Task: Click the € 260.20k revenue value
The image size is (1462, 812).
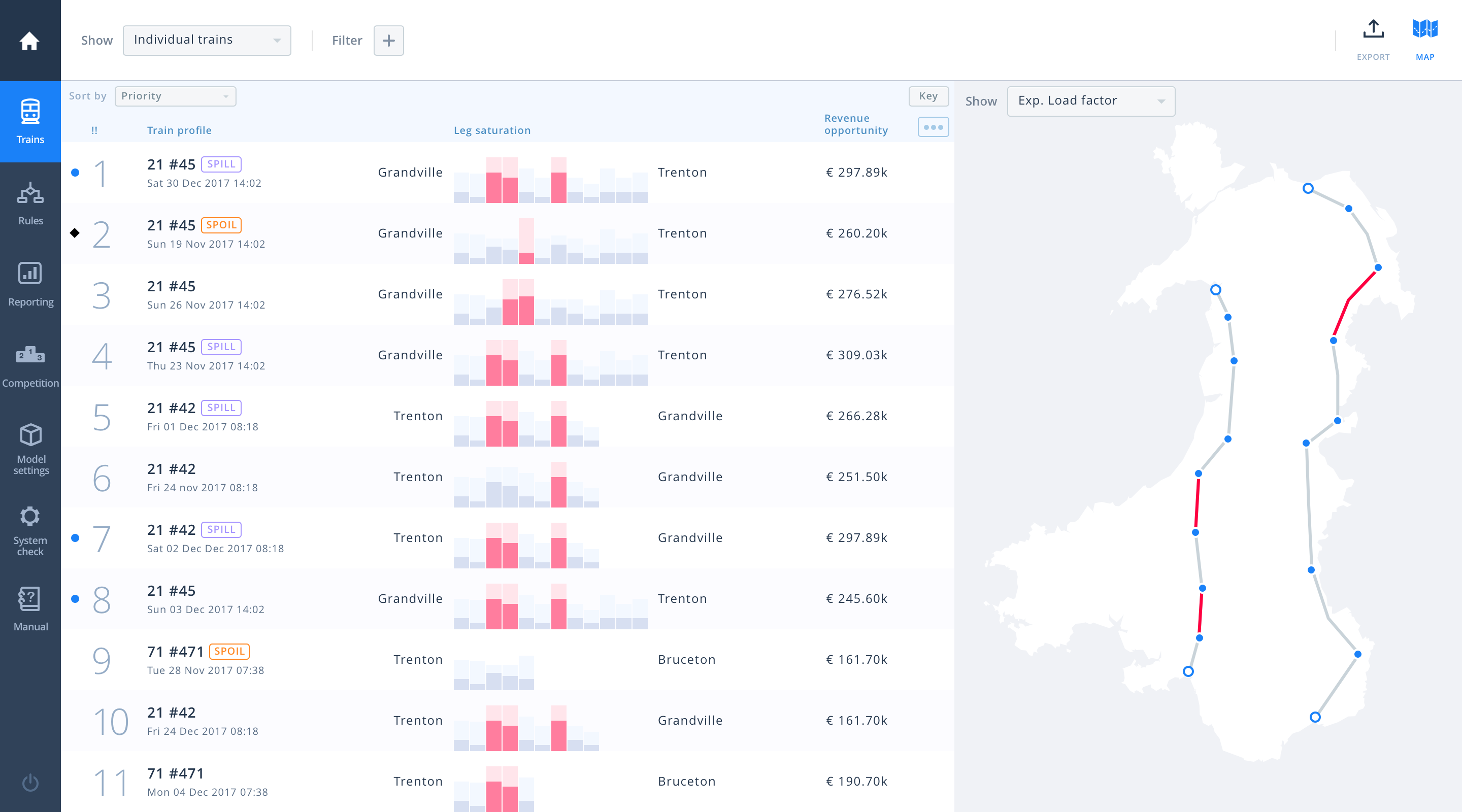Action: (856, 233)
